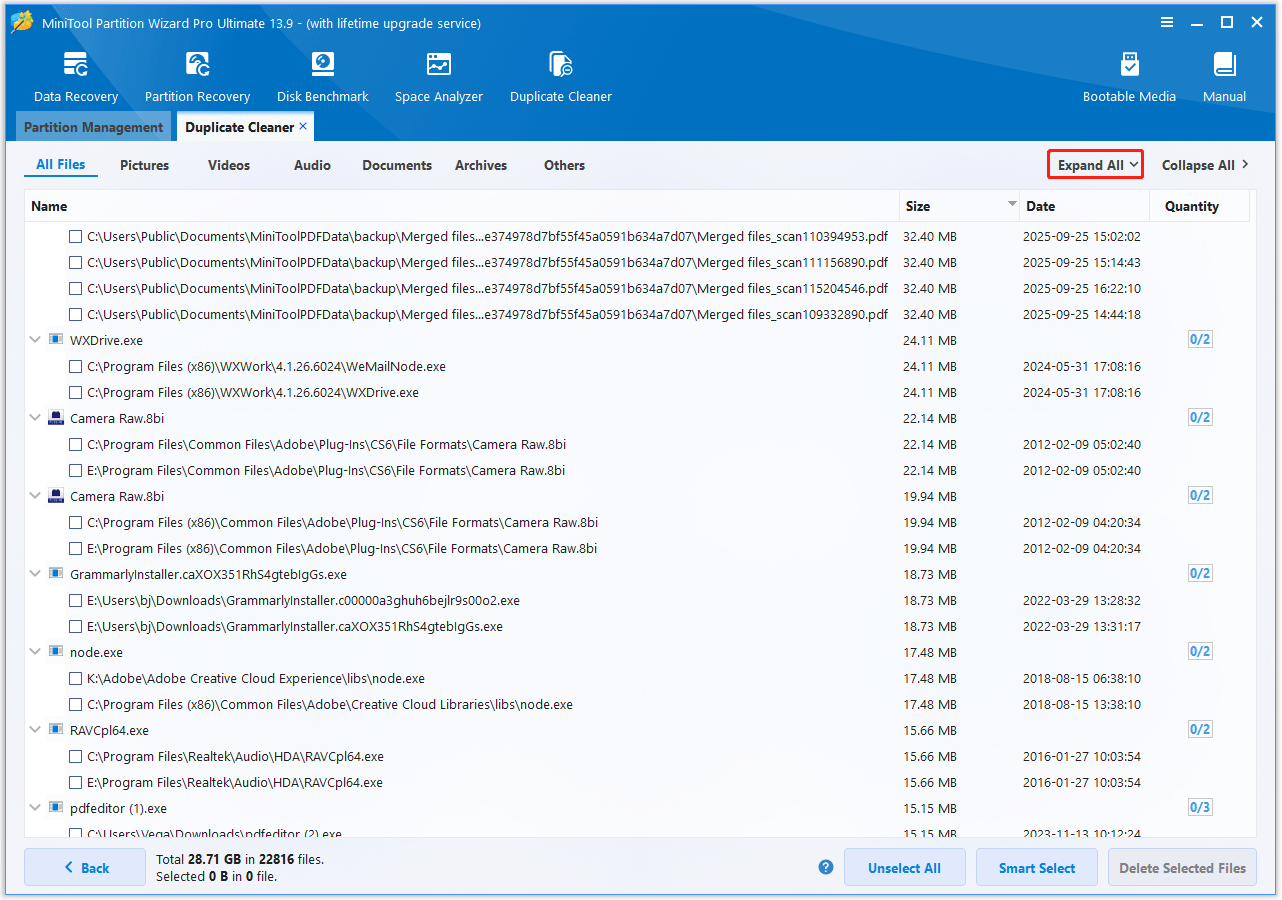Click date 2016-01-27 10:03:54 of C:\ RAVCpl64.exe
Screen dimensions: 1282x900
(x=1082, y=757)
